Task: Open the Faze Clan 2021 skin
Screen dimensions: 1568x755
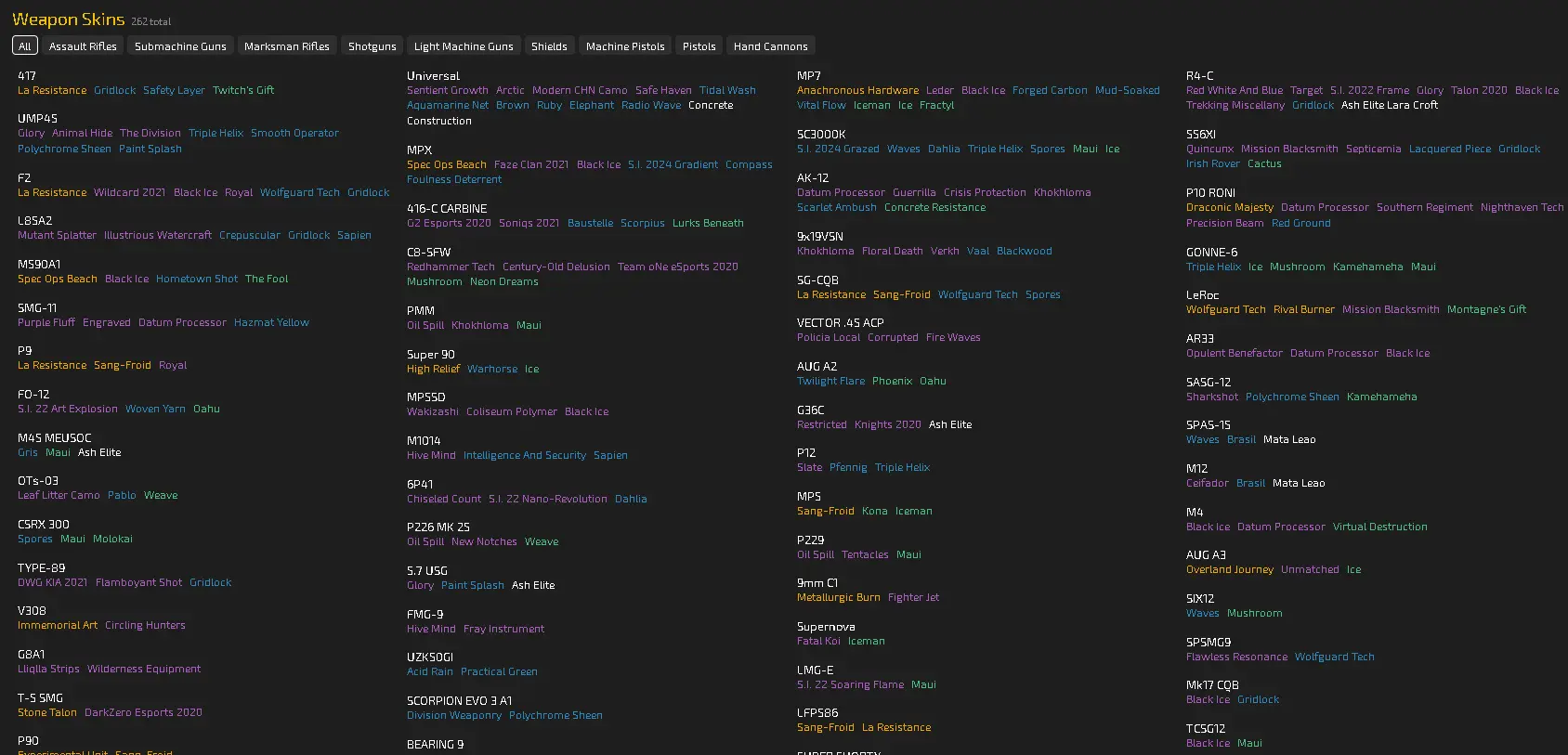Action: click(531, 164)
